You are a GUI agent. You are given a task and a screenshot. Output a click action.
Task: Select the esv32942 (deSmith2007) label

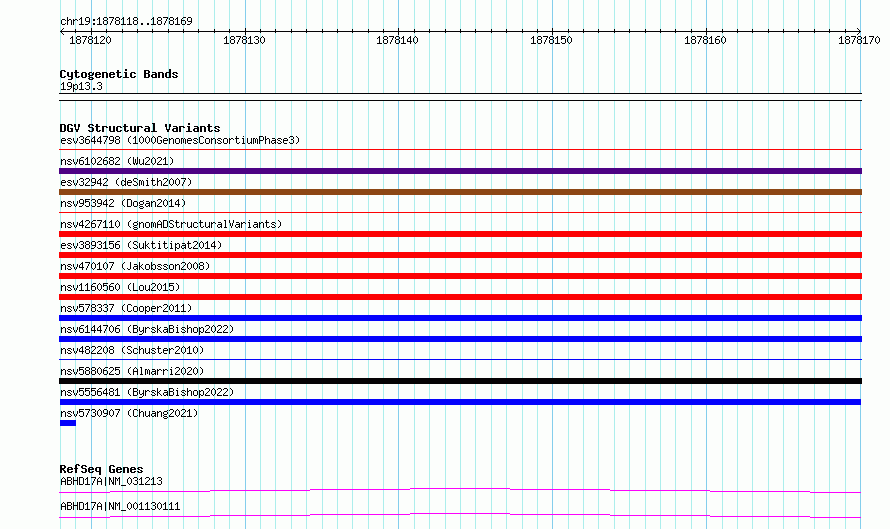pyautogui.click(x=126, y=182)
